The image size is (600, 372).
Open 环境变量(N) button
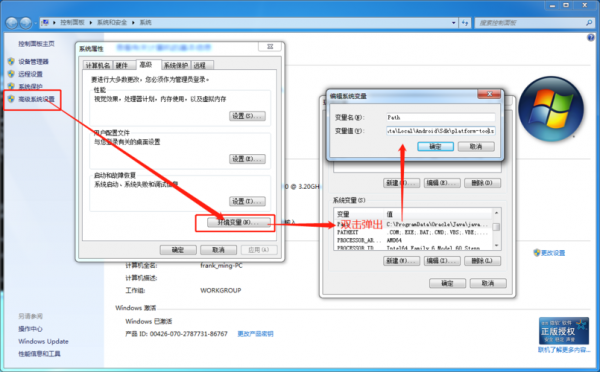click(x=239, y=222)
